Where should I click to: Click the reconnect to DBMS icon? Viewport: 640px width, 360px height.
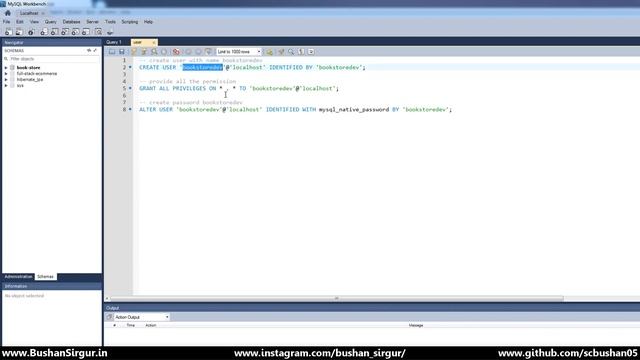coord(110,32)
